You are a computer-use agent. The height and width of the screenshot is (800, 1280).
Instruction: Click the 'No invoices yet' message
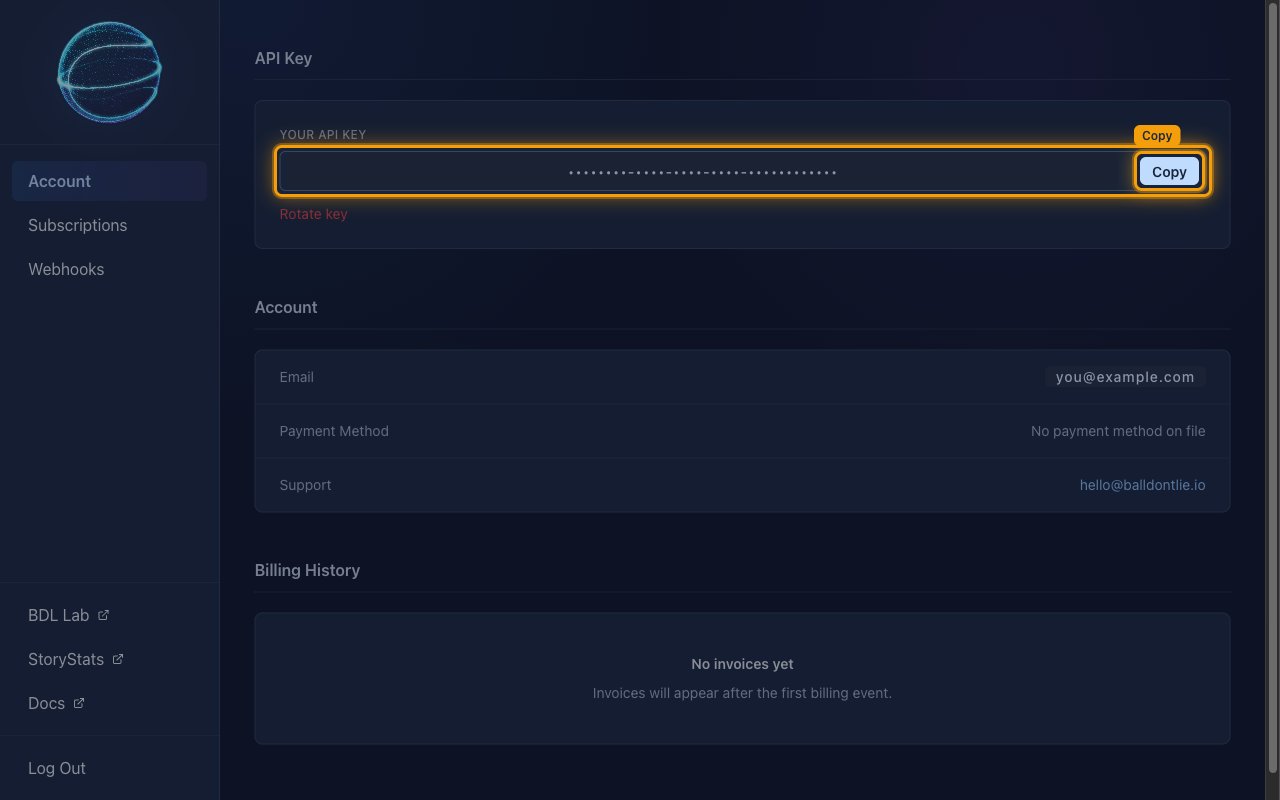click(x=742, y=664)
